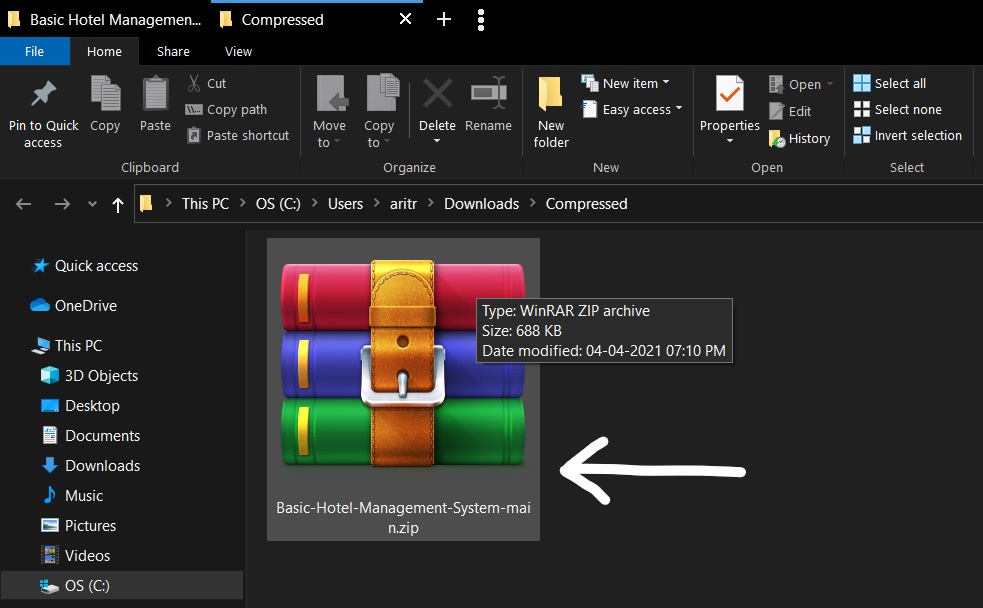Click This PC in address bar

205,204
